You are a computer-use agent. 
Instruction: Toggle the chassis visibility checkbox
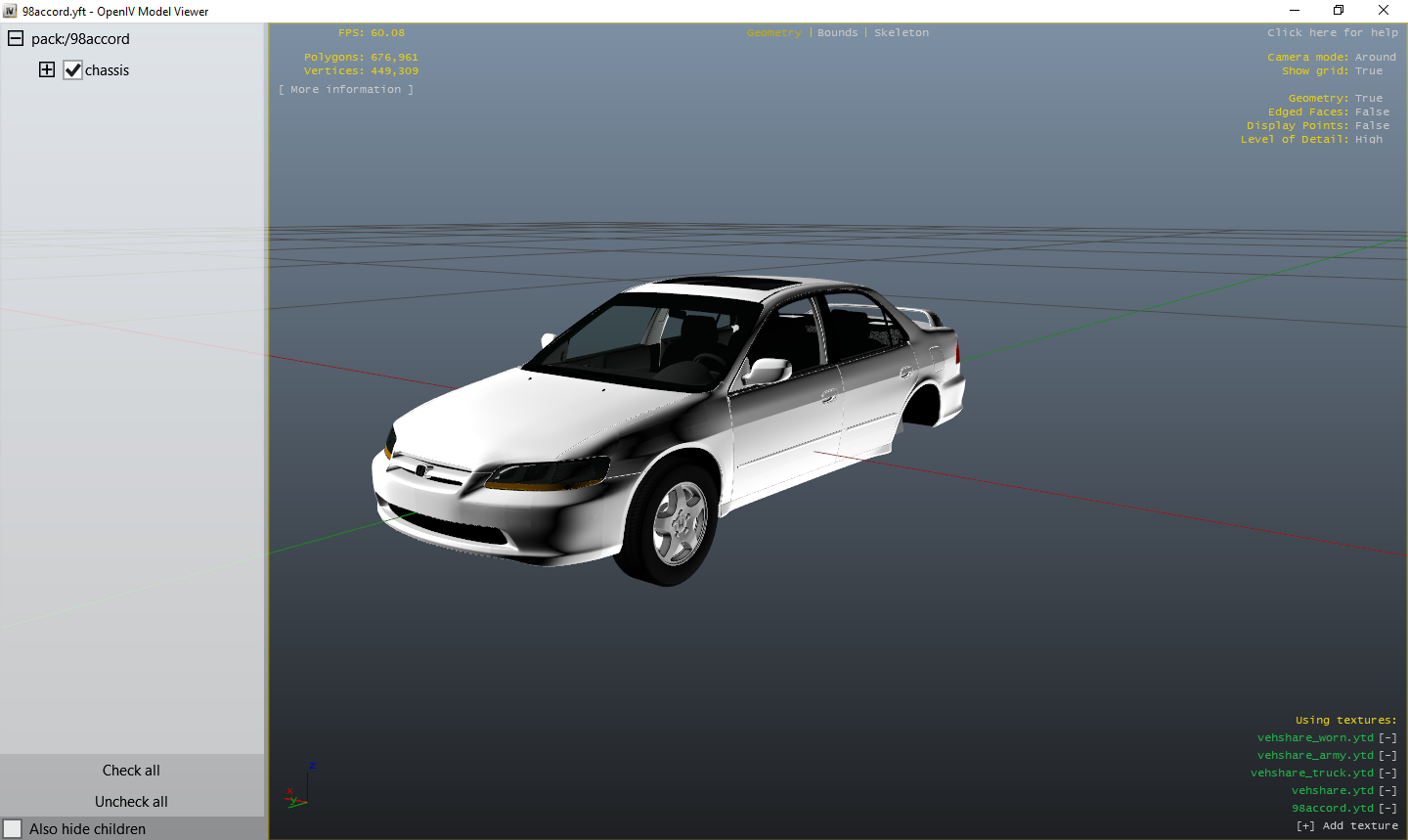(72, 69)
